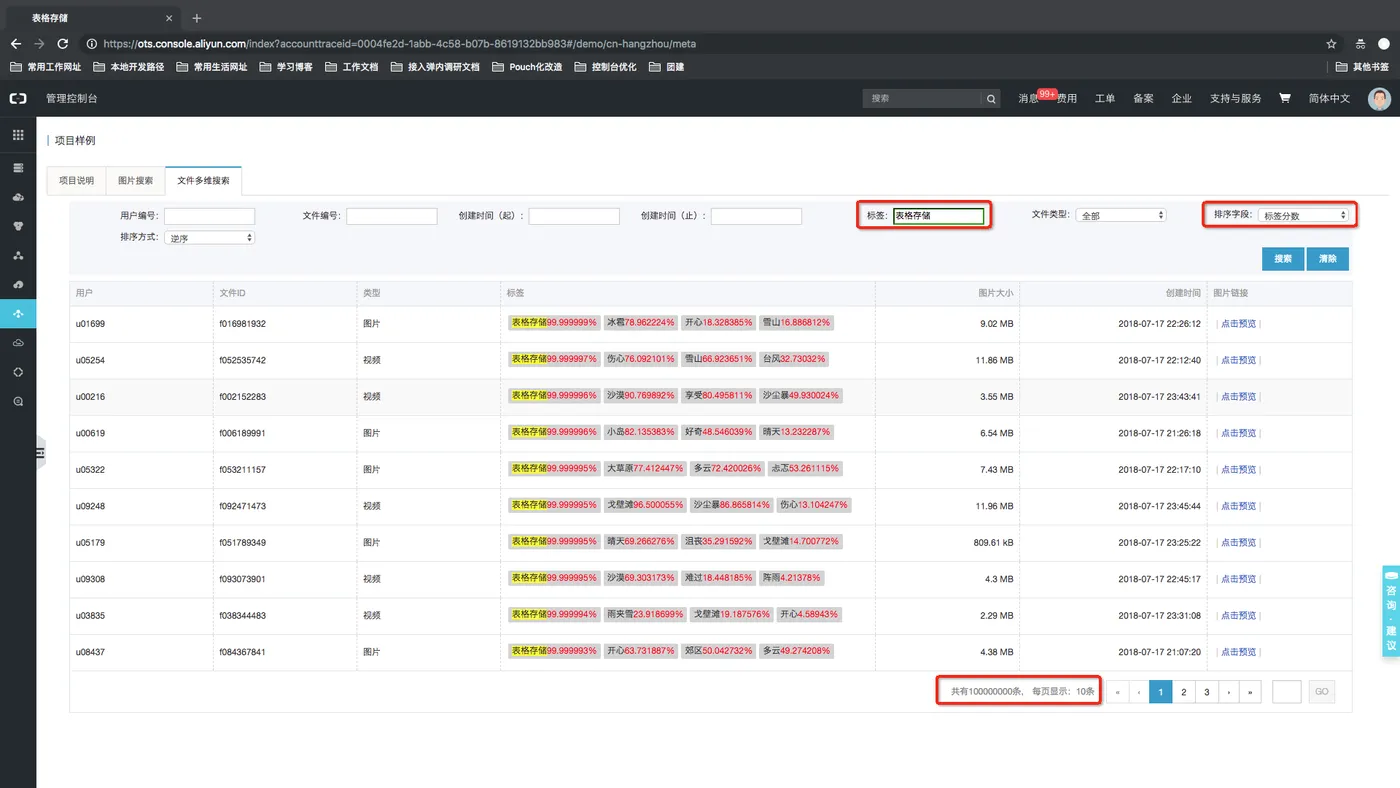The width and height of the screenshot is (1400, 788).
Task: Open 消息 in the header menu
Action: pyautogui.click(x=1028, y=98)
